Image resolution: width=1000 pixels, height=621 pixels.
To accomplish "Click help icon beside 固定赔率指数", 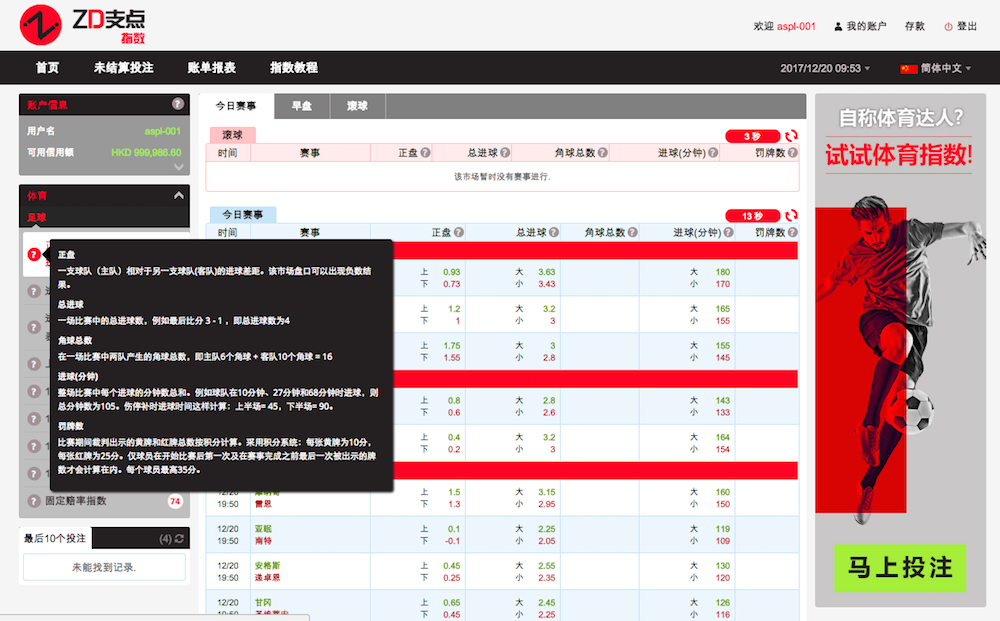I will coord(34,501).
